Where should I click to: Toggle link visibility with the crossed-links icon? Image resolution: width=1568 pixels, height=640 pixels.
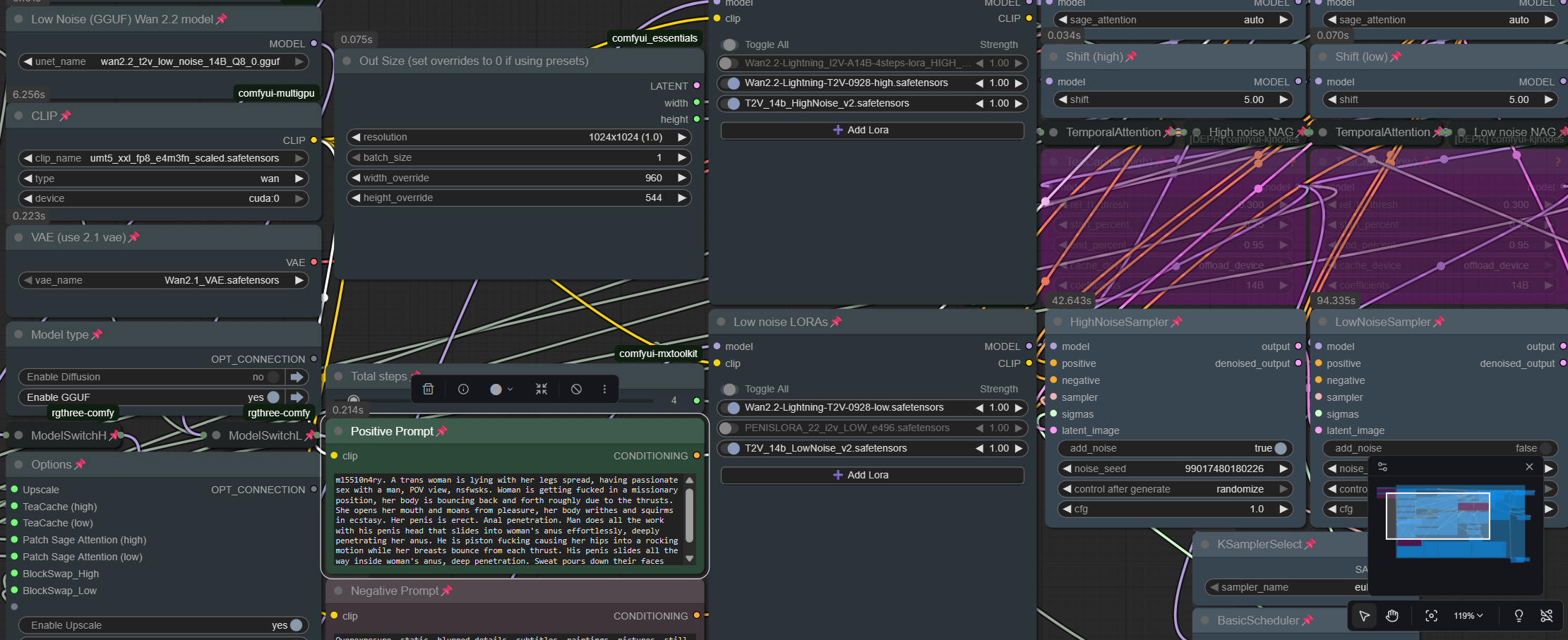pyautogui.click(x=1546, y=616)
